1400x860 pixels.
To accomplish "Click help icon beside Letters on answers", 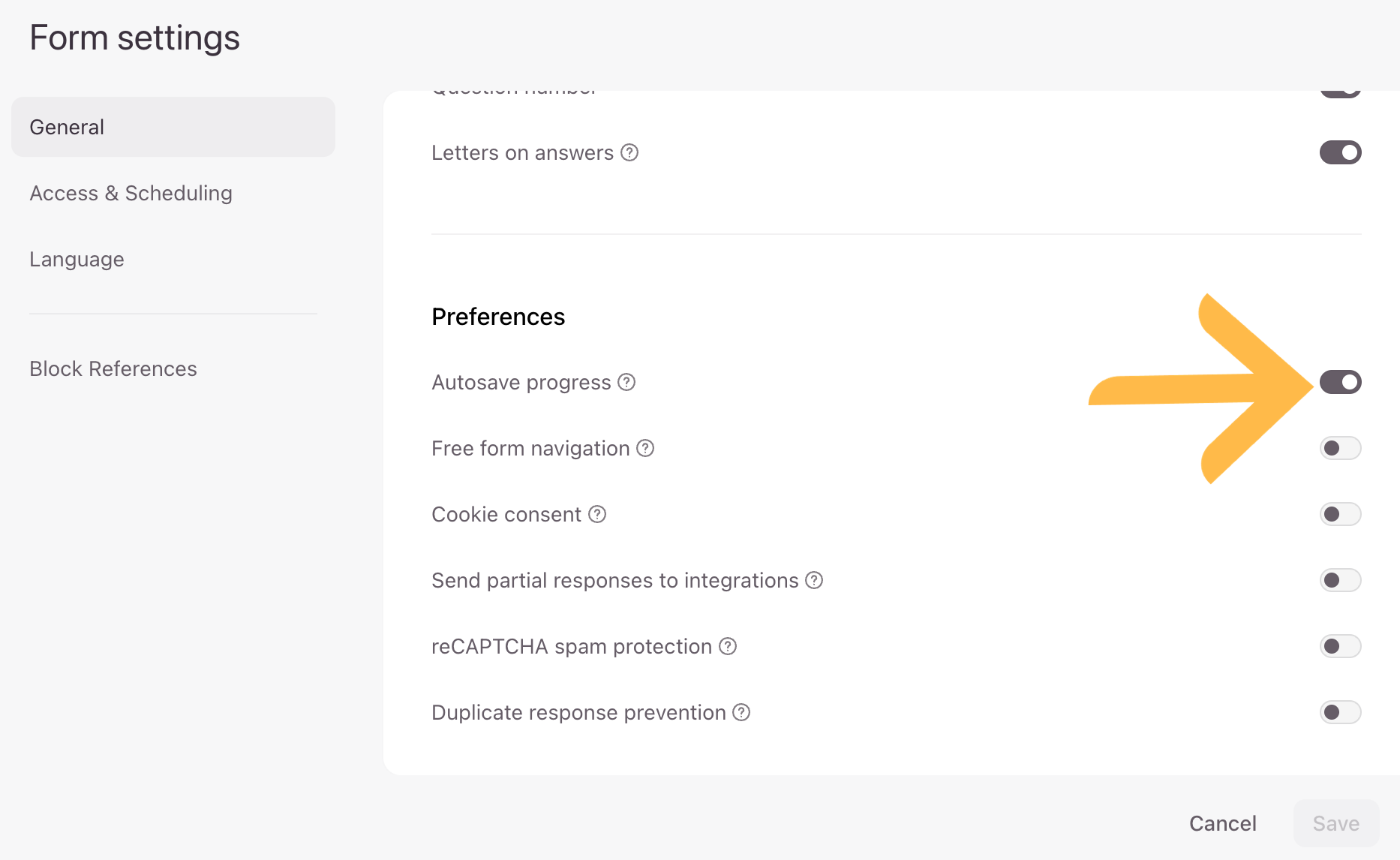I will (629, 152).
